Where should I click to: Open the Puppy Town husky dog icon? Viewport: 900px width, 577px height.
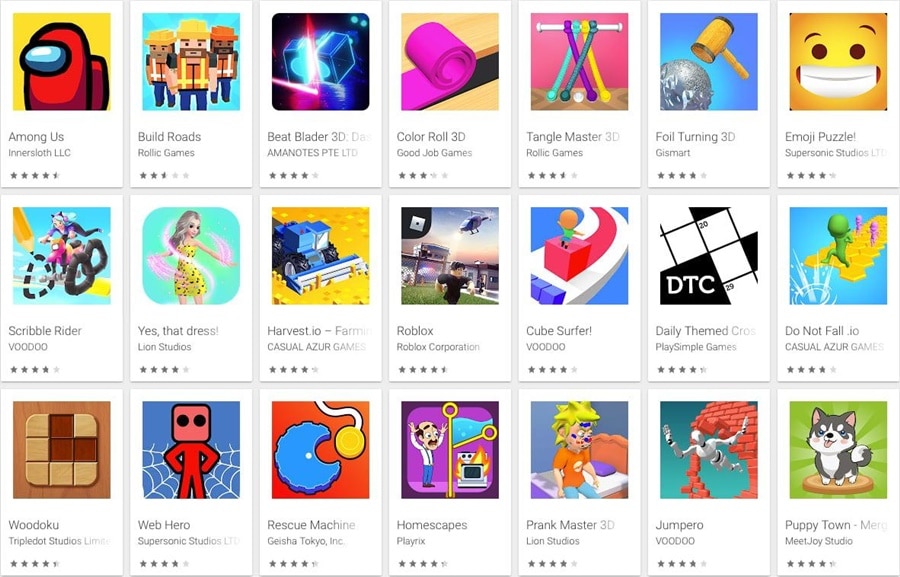(838, 450)
